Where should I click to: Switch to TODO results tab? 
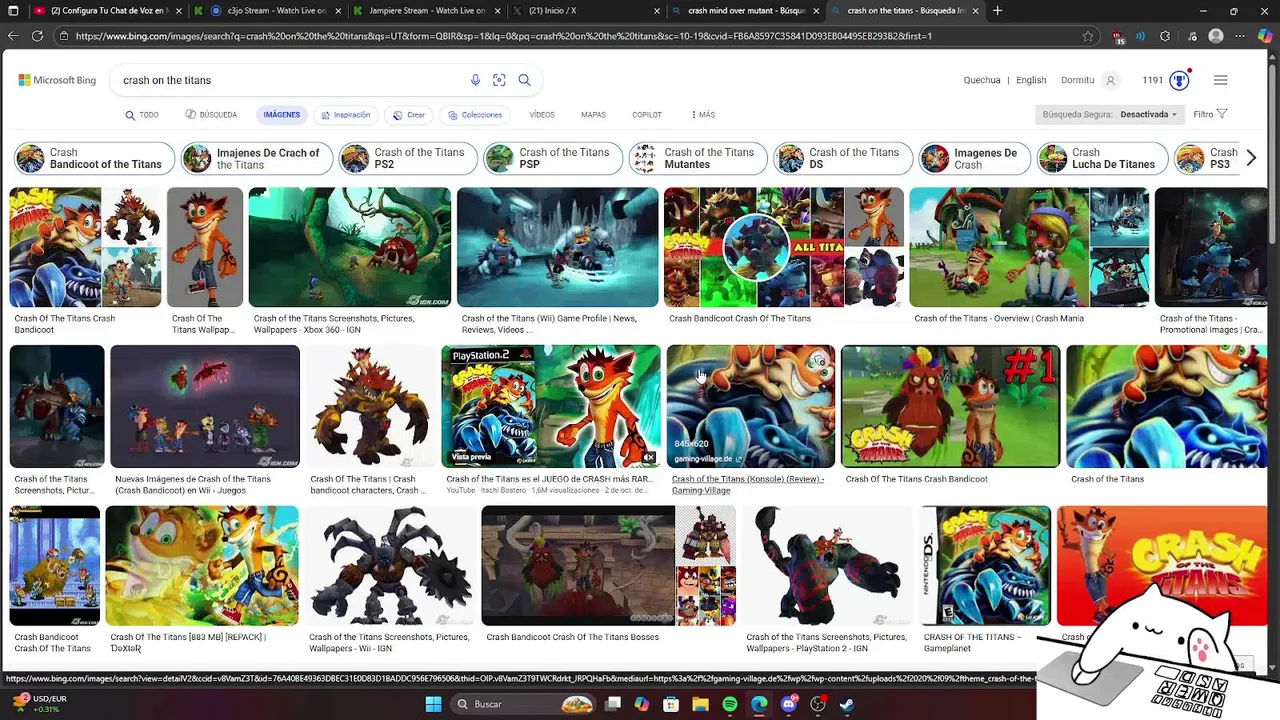tap(142, 115)
